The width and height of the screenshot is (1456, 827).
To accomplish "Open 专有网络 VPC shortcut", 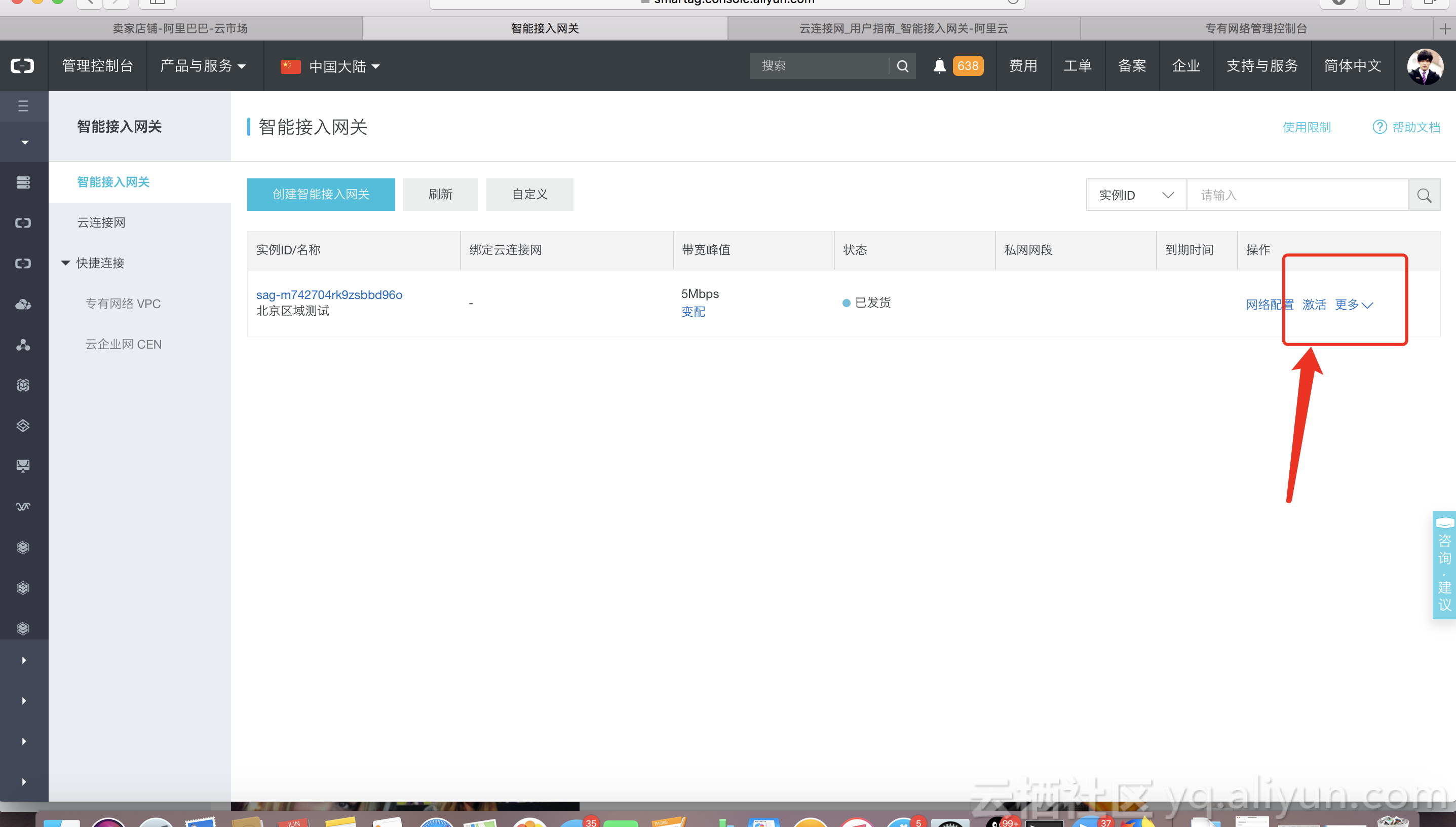I will (123, 304).
